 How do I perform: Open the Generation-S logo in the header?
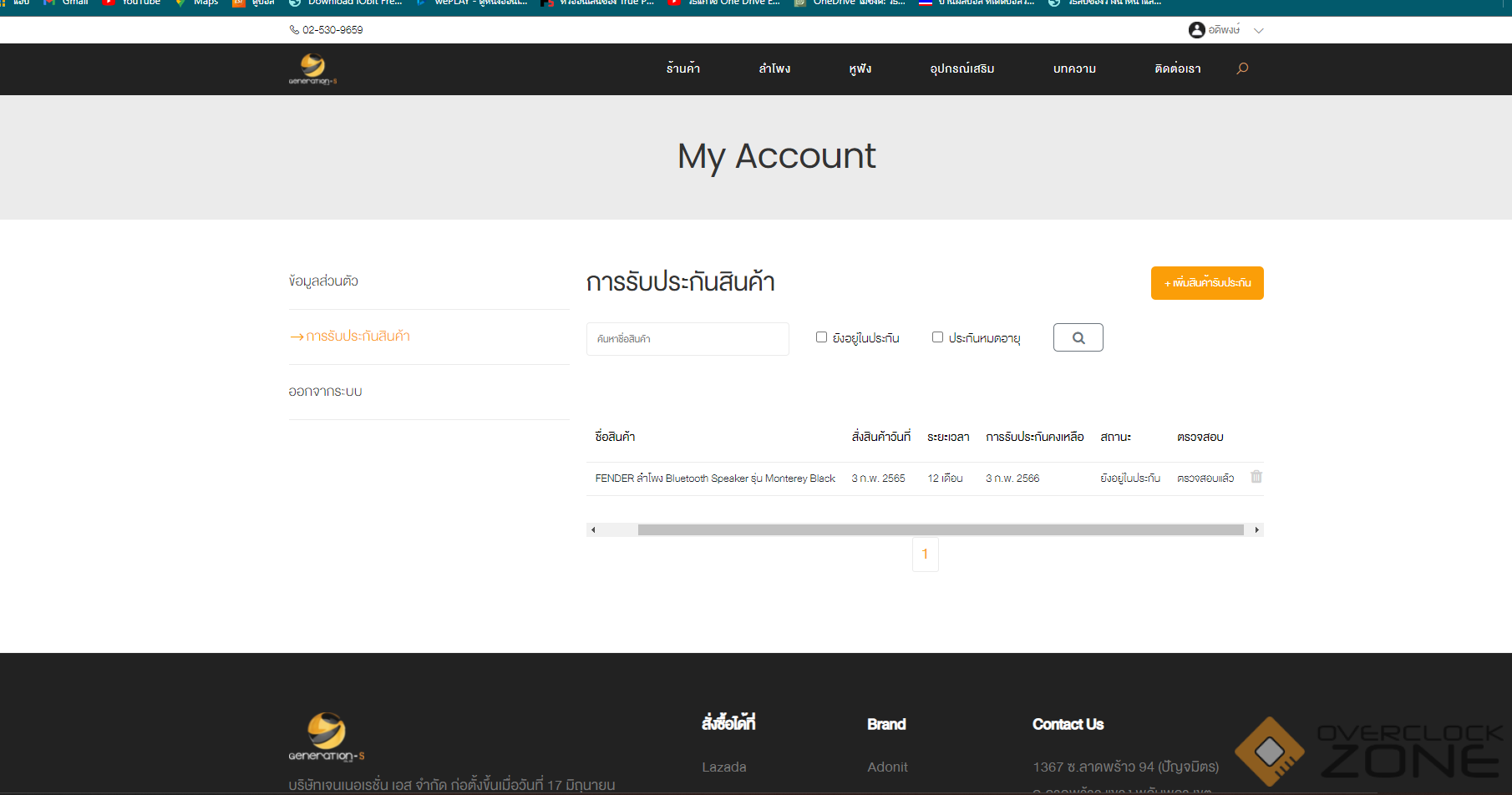313,69
